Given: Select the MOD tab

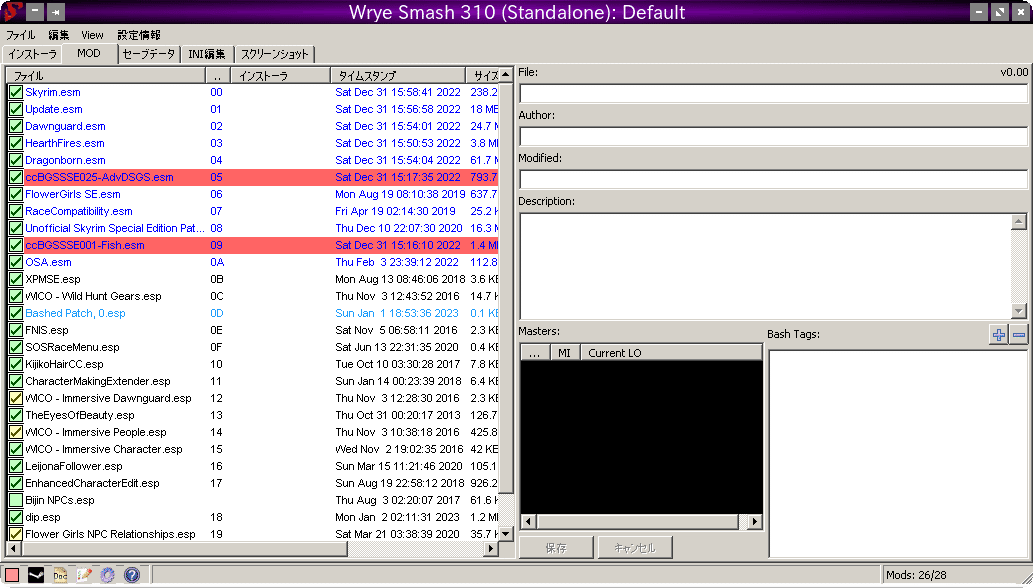Looking at the screenshot, I should coord(89,54).
